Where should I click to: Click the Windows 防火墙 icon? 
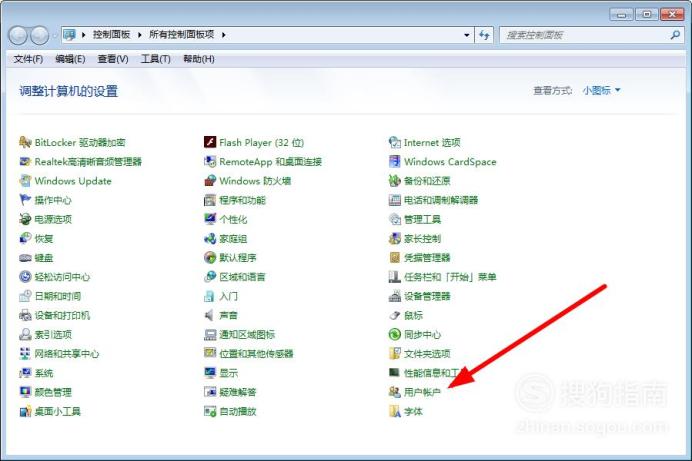(210, 181)
